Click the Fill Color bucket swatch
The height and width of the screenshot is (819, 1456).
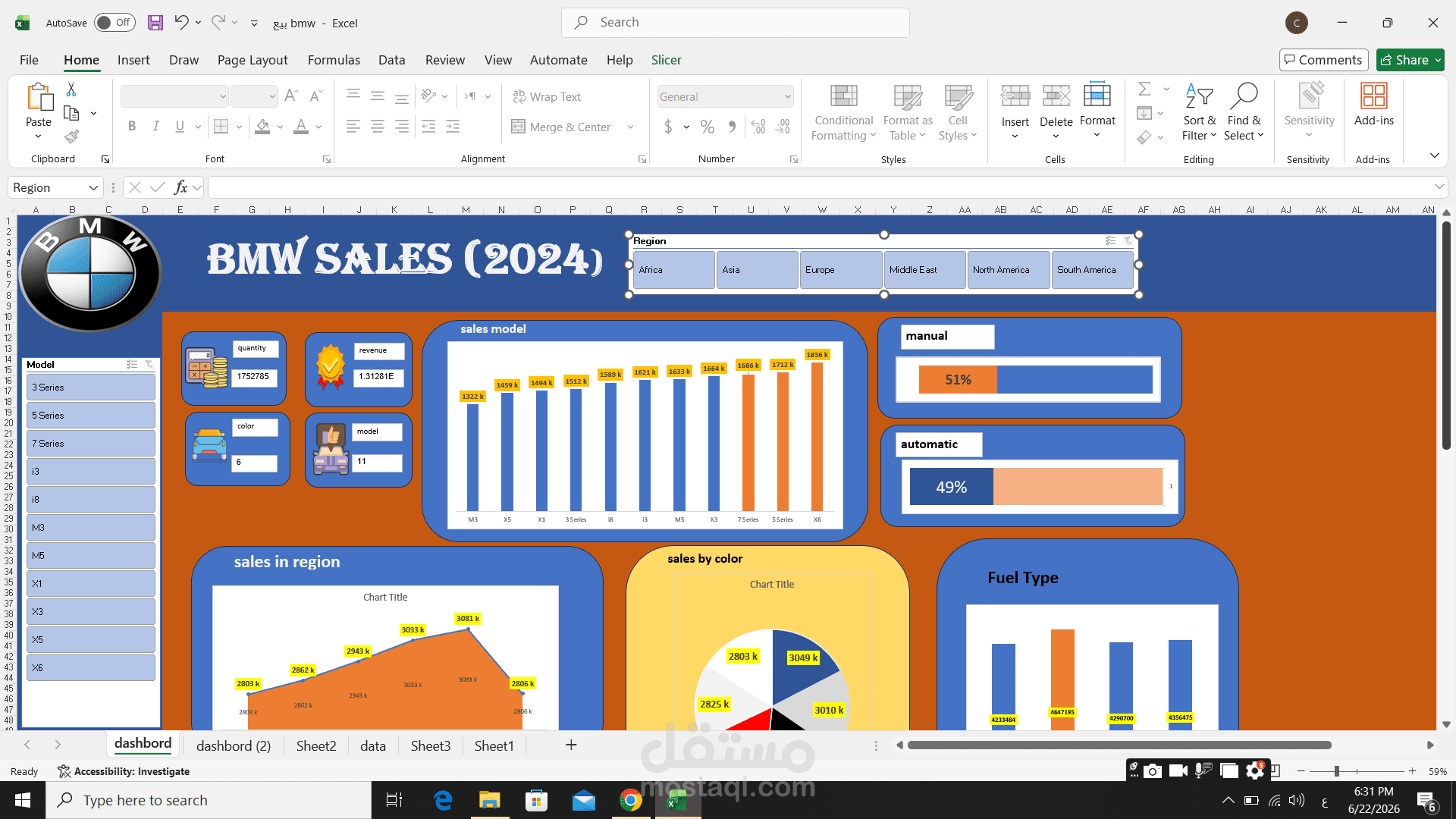click(x=262, y=127)
